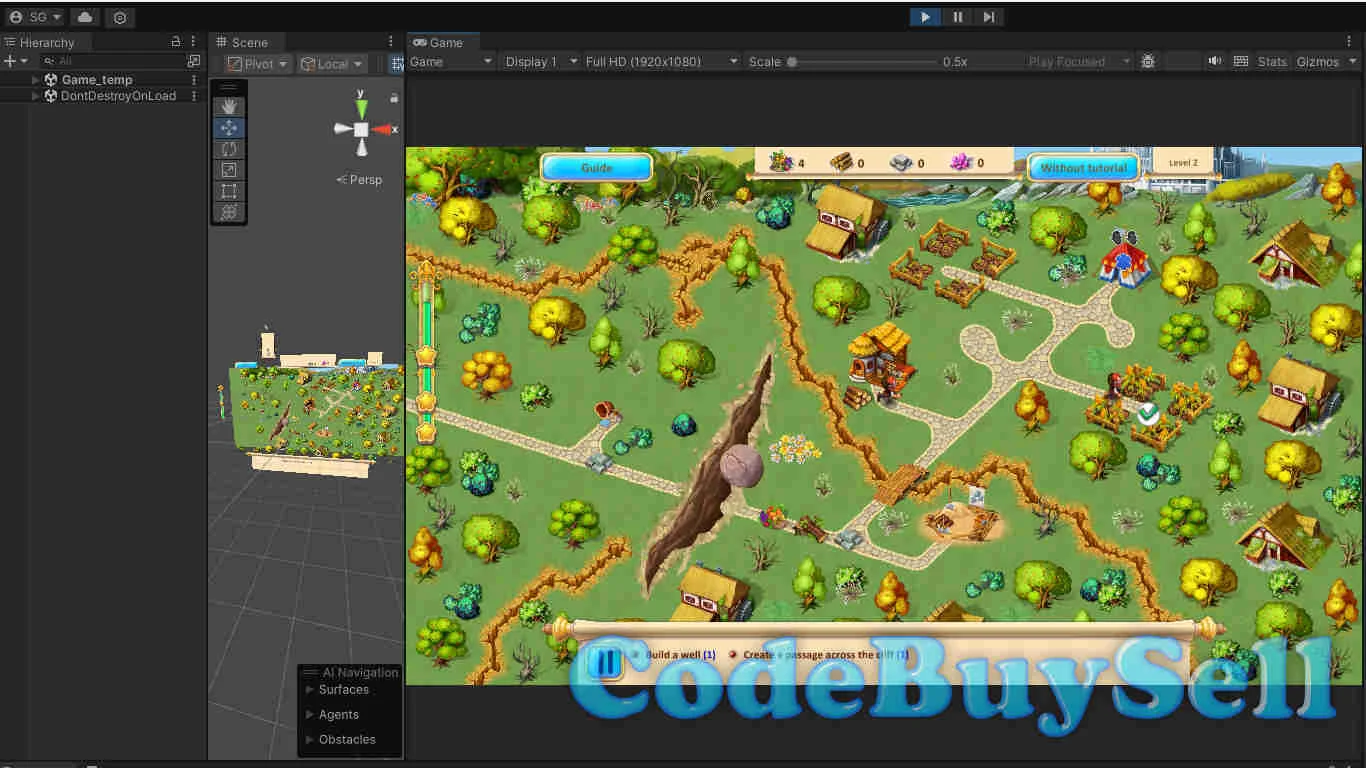This screenshot has height=768, width=1366.
Task: Click the Play button in the editor toolbar
Action: pos(925,17)
